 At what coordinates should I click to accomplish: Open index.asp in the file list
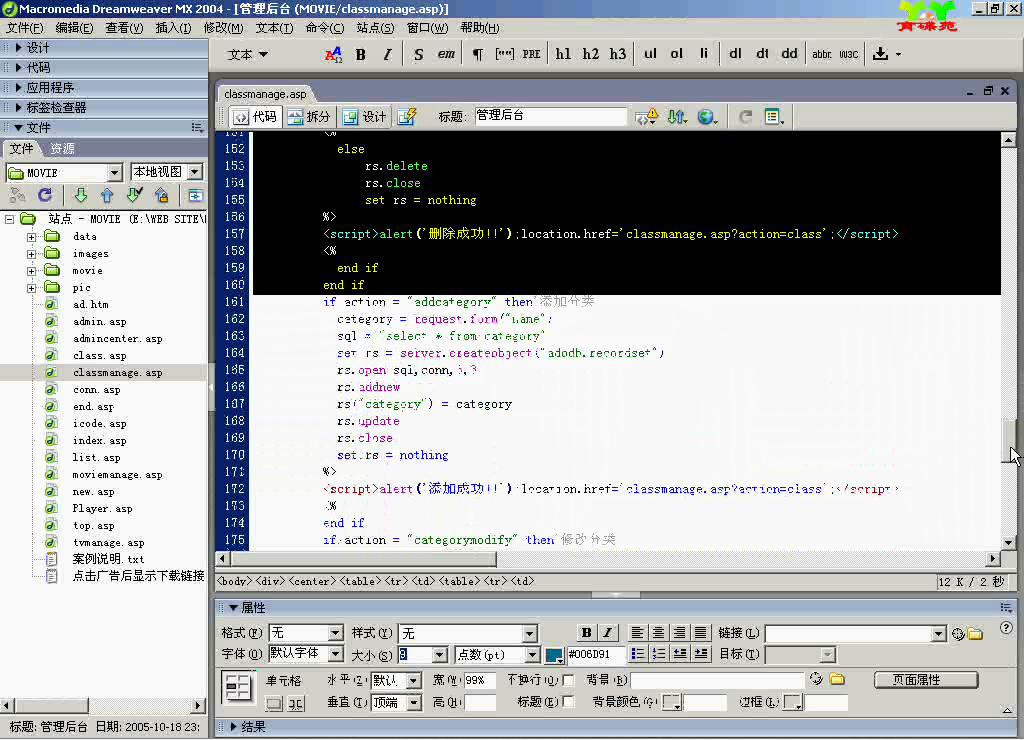point(99,441)
